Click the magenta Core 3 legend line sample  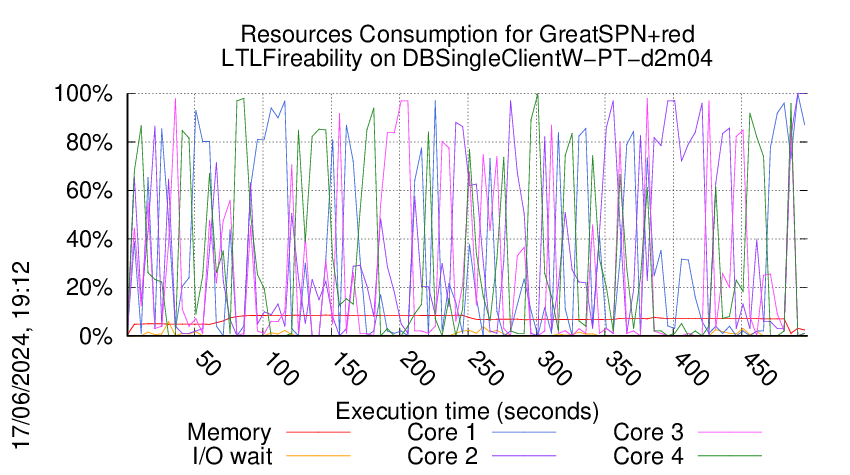[730, 432]
